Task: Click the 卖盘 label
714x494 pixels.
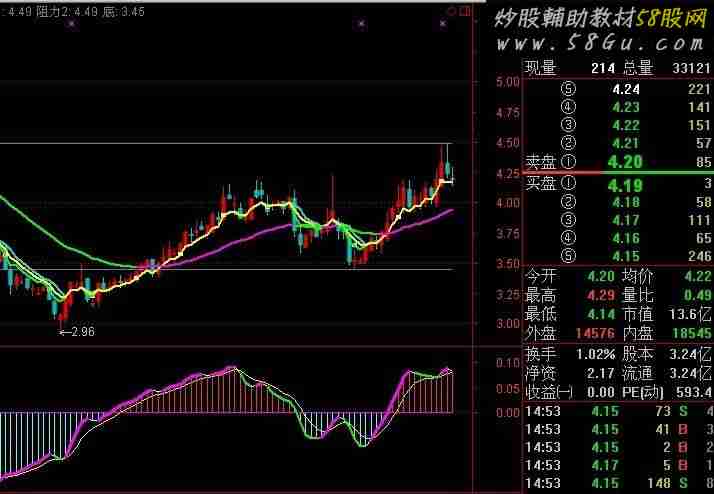Action: coord(541,162)
